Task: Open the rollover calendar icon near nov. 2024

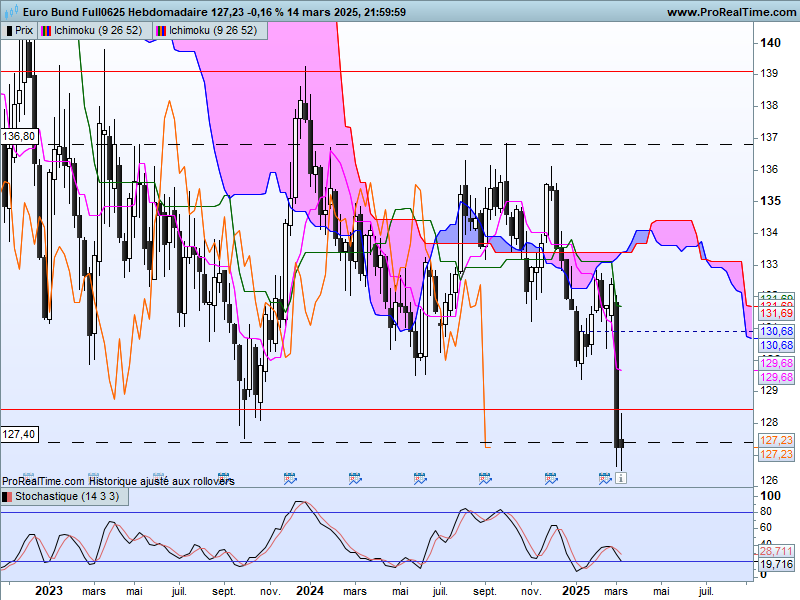Action: pyautogui.click(x=551, y=478)
